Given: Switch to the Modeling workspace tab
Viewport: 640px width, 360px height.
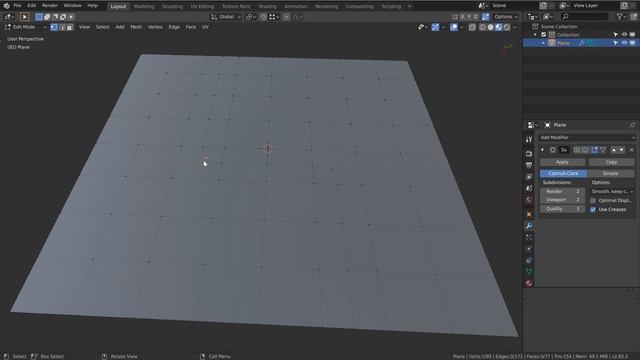Looking at the screenshot, I should [144, 7].
